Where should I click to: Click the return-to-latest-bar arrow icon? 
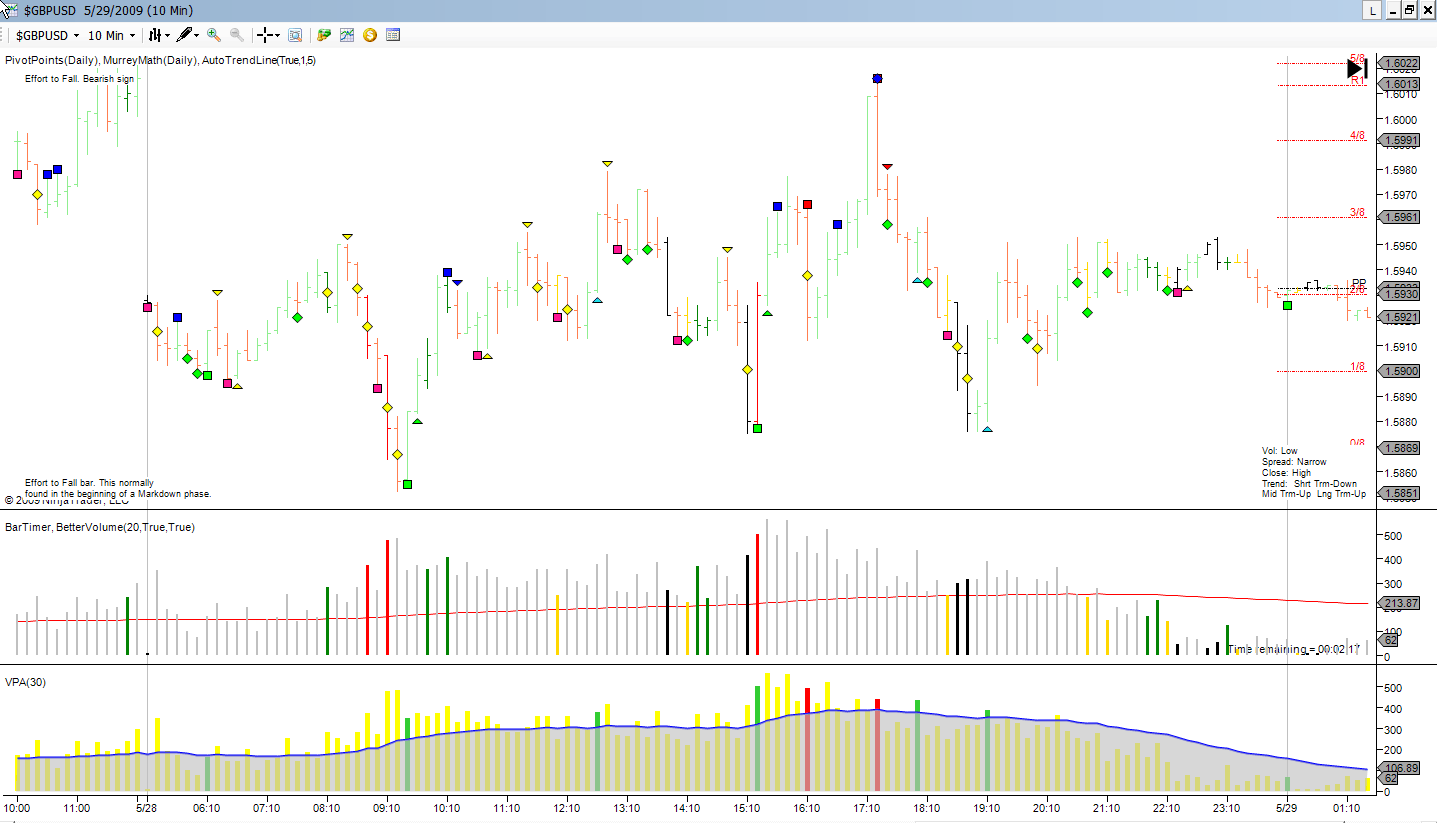pyautogui.click(x=1357, y=68)
